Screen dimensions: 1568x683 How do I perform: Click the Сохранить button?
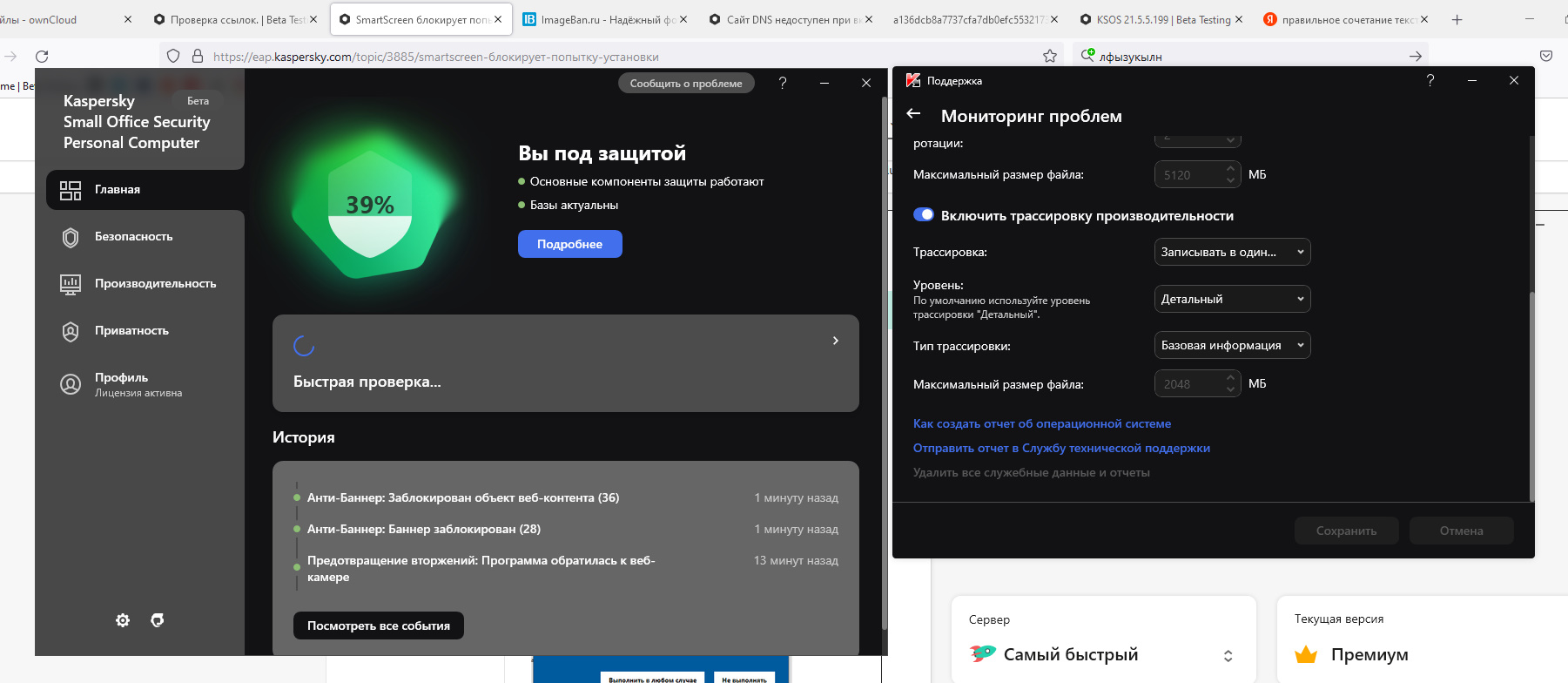(1346, 531)
